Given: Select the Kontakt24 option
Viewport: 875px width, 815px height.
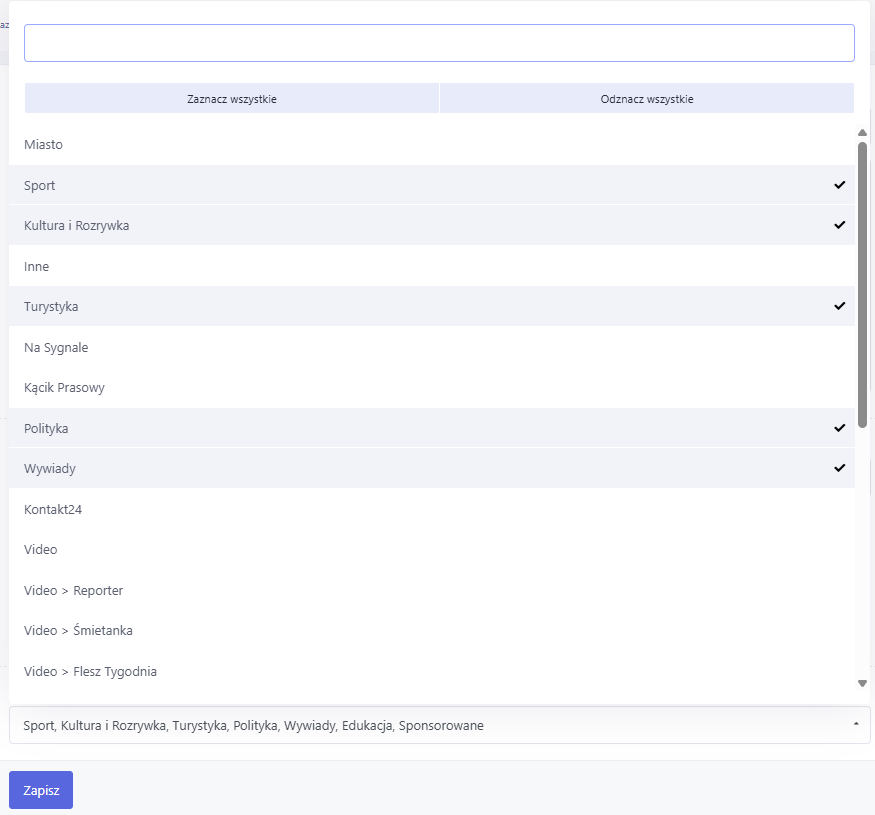Looking at the screenshot, I should click(x=431, y=509).
